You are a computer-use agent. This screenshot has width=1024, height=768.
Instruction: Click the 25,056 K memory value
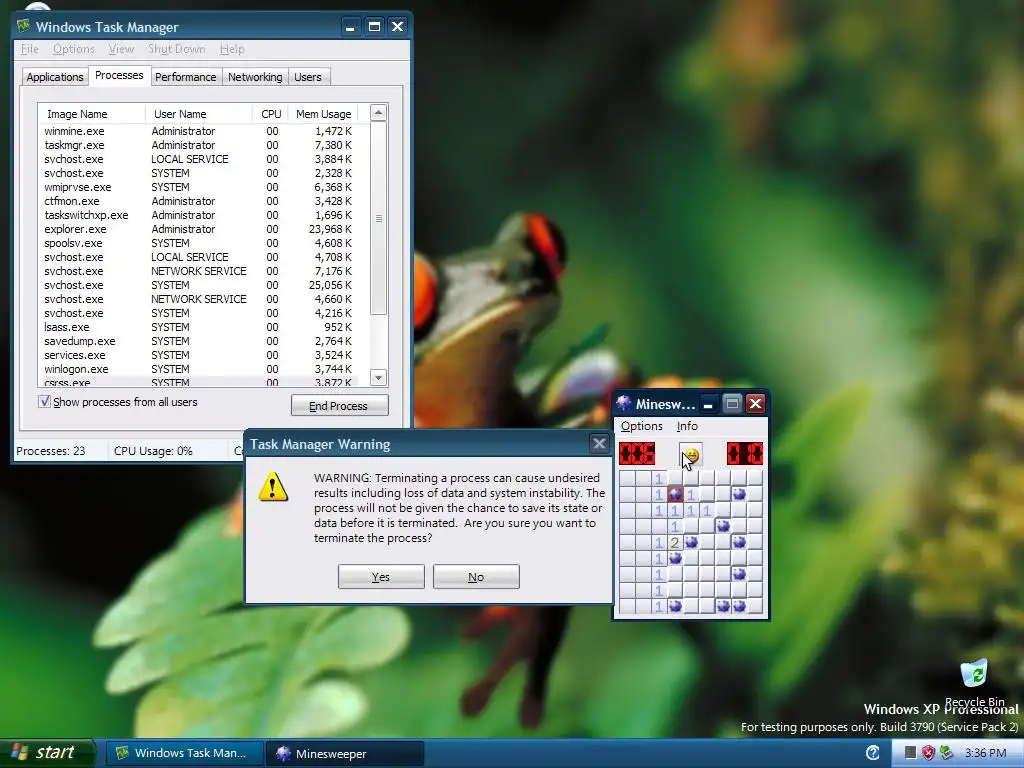pyautogui.click(x=330, y=285)
